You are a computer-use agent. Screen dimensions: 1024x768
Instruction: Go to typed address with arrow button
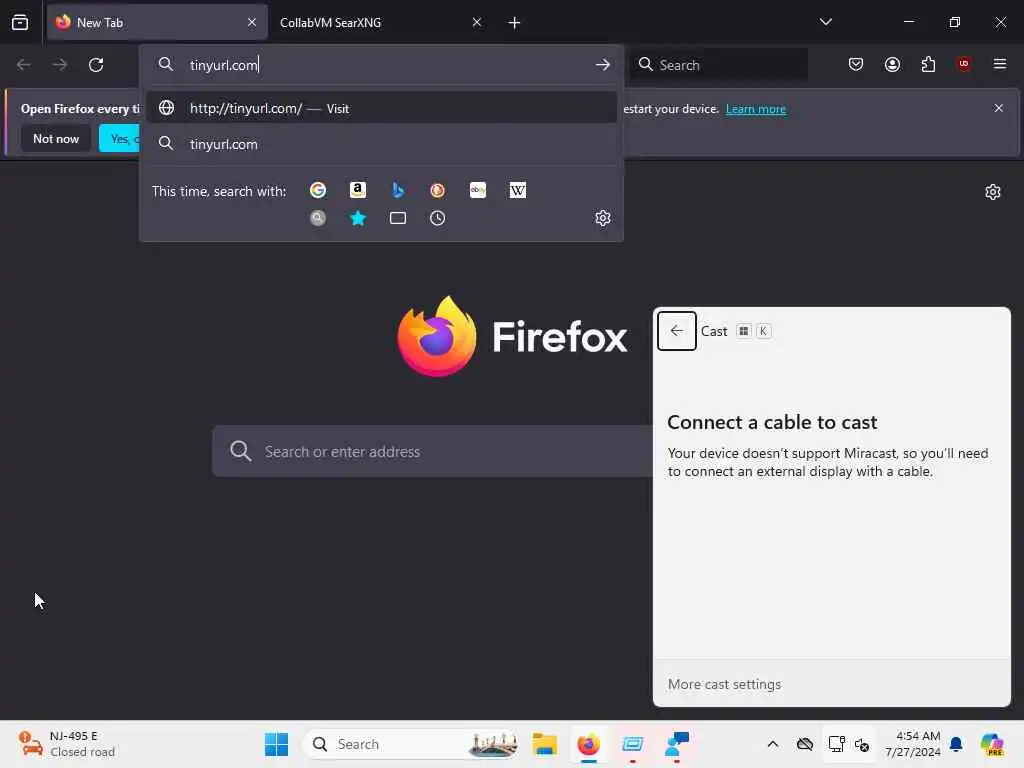tap(602, 65)
